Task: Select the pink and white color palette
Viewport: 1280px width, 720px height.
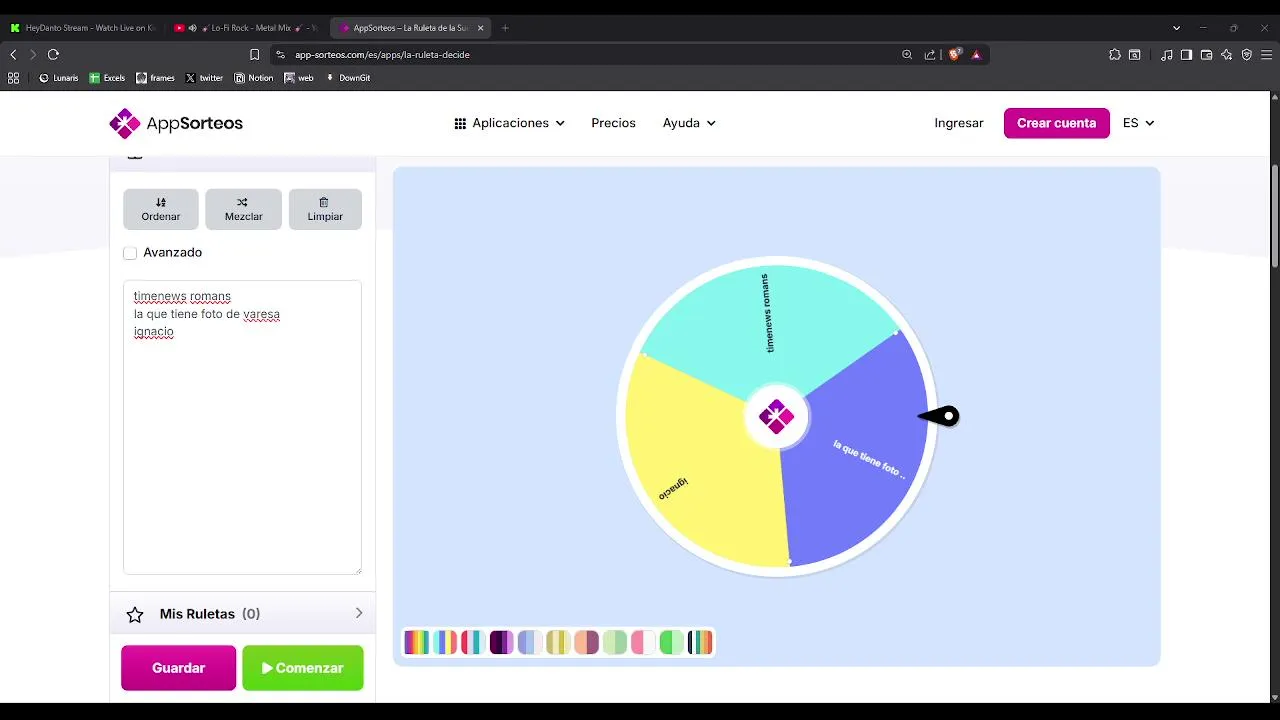Action: pos(643,642)
